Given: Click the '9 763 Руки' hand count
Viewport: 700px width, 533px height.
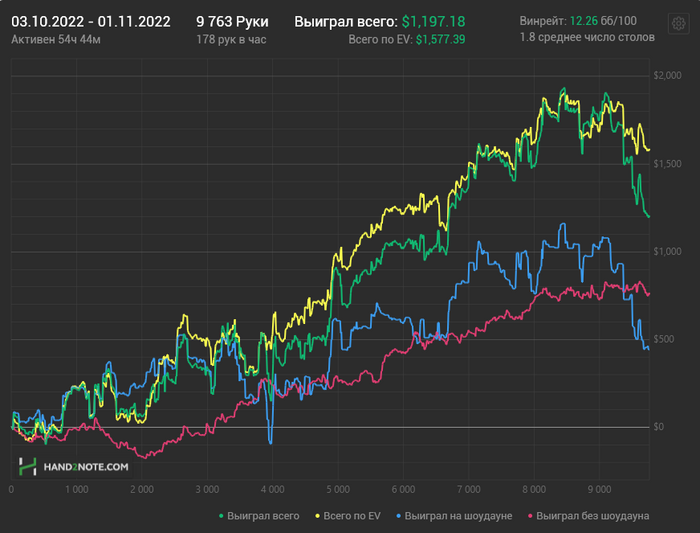Looking at the screenshot, I should [x=232, y=22].
